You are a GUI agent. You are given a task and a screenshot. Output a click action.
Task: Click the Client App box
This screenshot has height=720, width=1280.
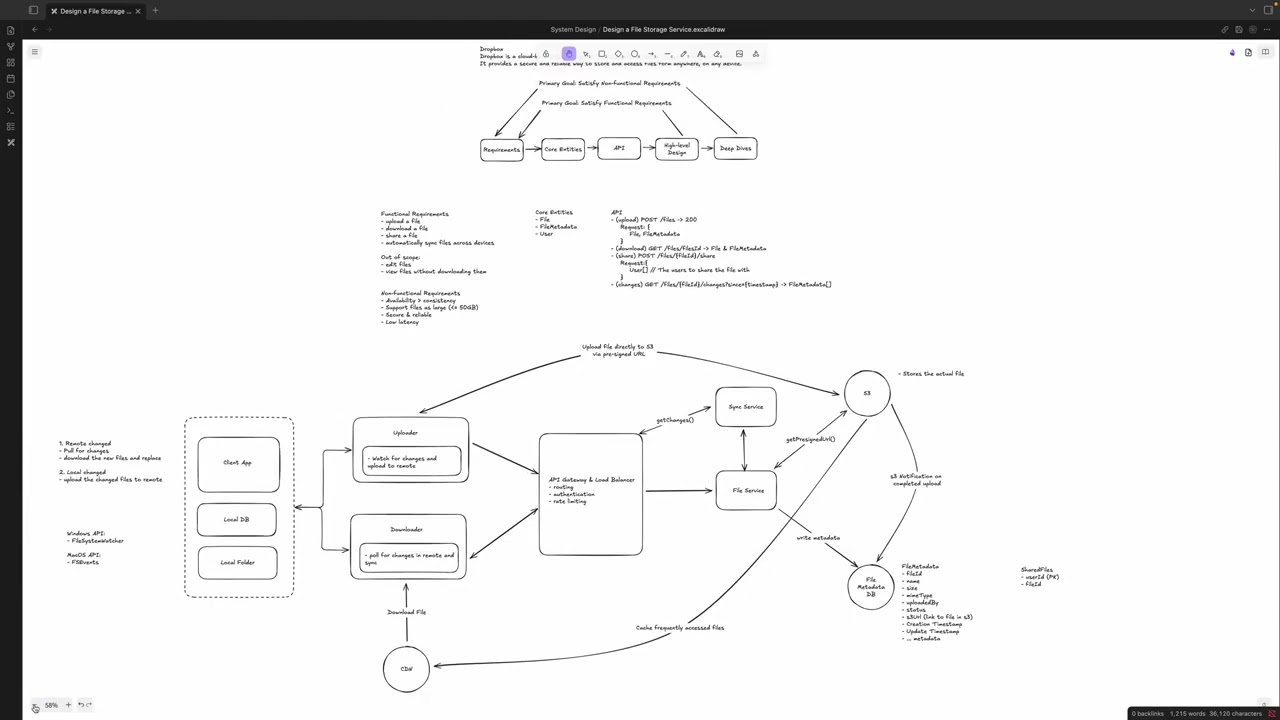[x=238, y=464]
